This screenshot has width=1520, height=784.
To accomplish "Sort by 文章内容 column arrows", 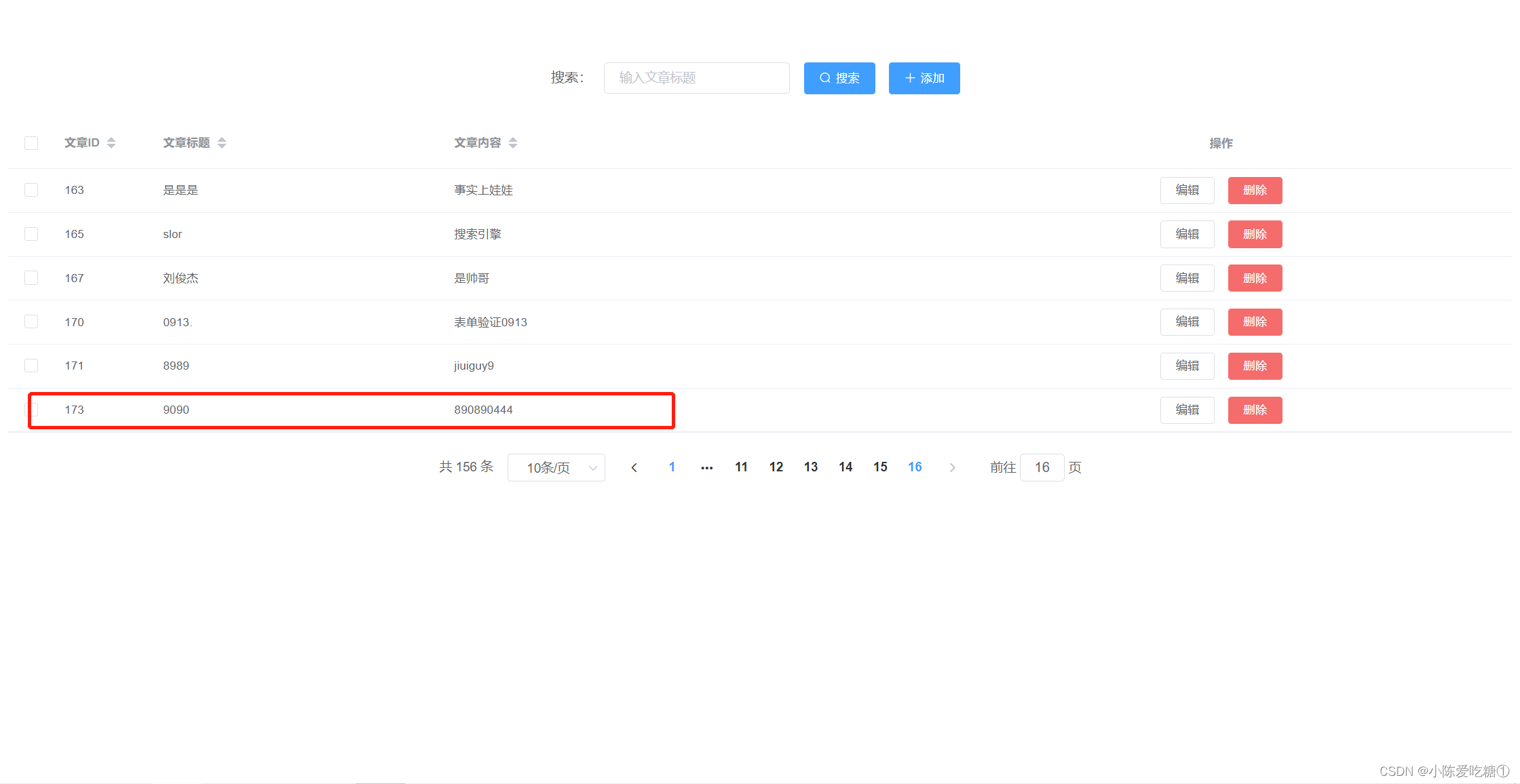I will coord(513,142).
